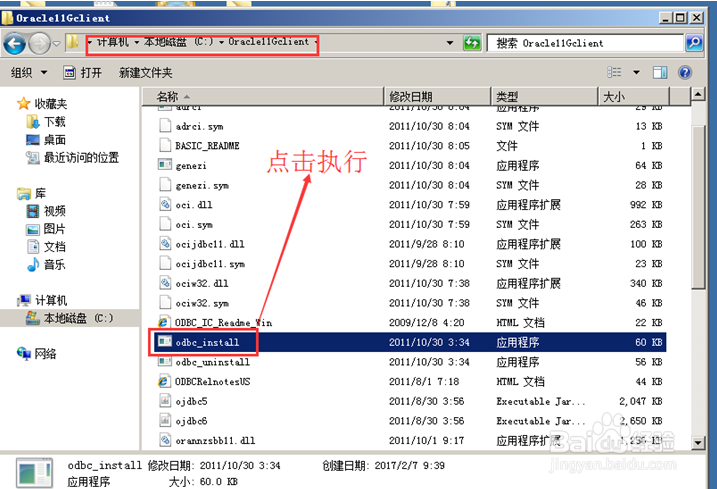
Task: Select orannzsbb11.dll file icon
Action: (x=165, y=440)
